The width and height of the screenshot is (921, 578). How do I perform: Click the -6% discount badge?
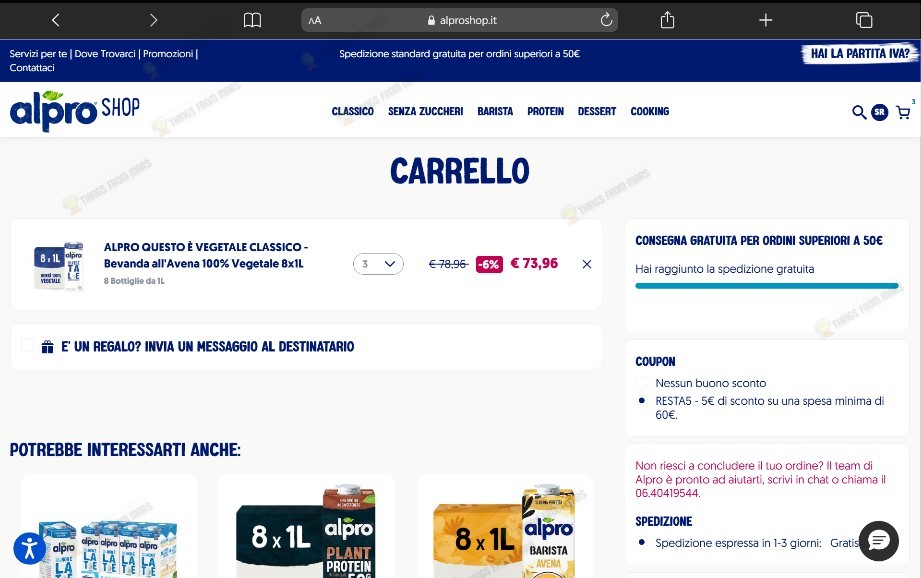click(489, 264)
